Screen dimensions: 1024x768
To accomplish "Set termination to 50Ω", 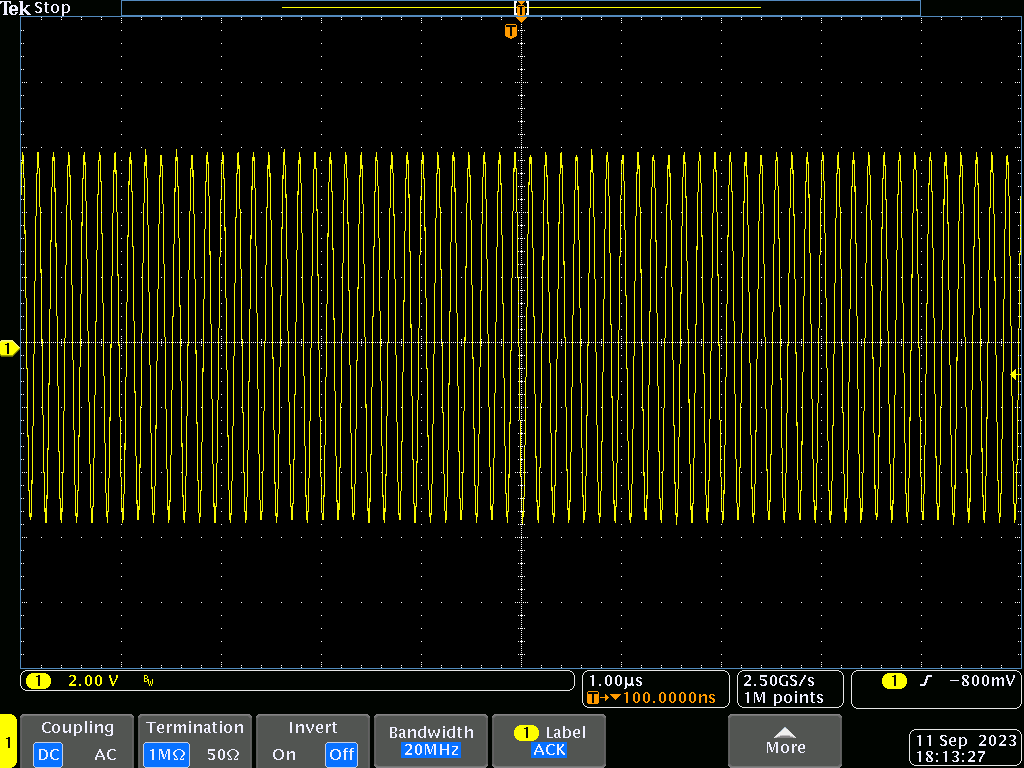I will pyautogui.click(x=222, y=755).
